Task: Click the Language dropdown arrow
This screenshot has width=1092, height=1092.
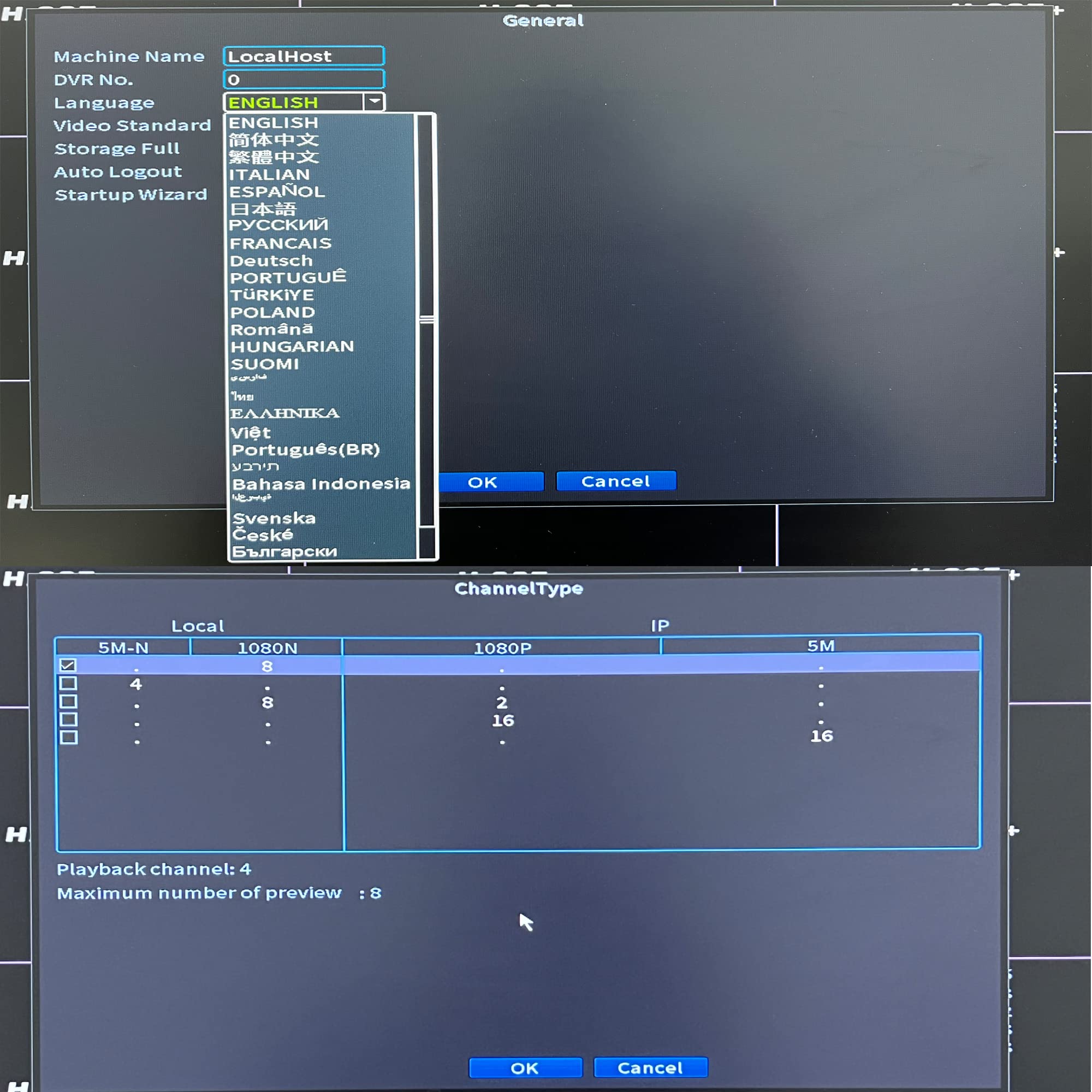Action: 373,102
